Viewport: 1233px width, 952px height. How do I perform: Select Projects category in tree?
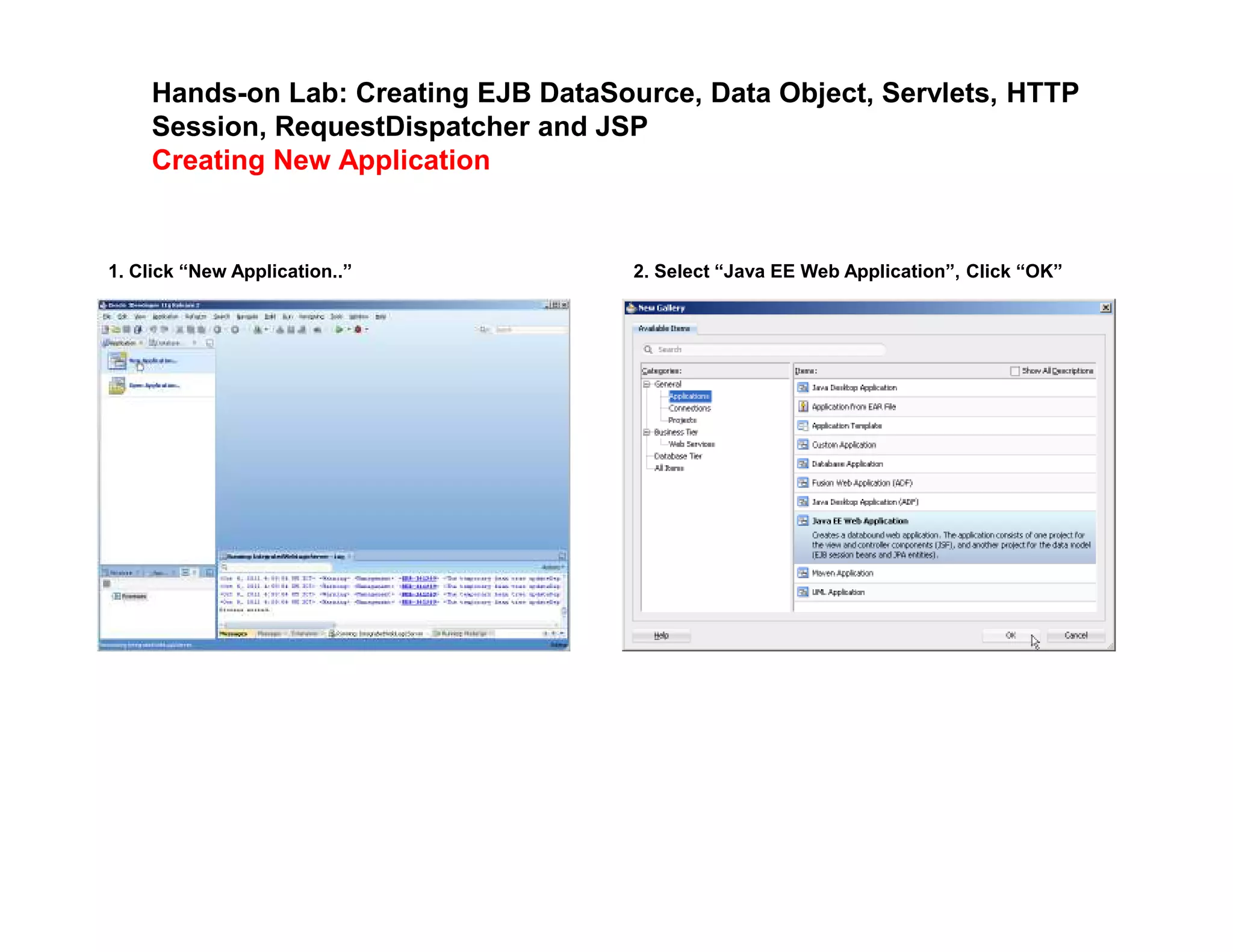683,420
